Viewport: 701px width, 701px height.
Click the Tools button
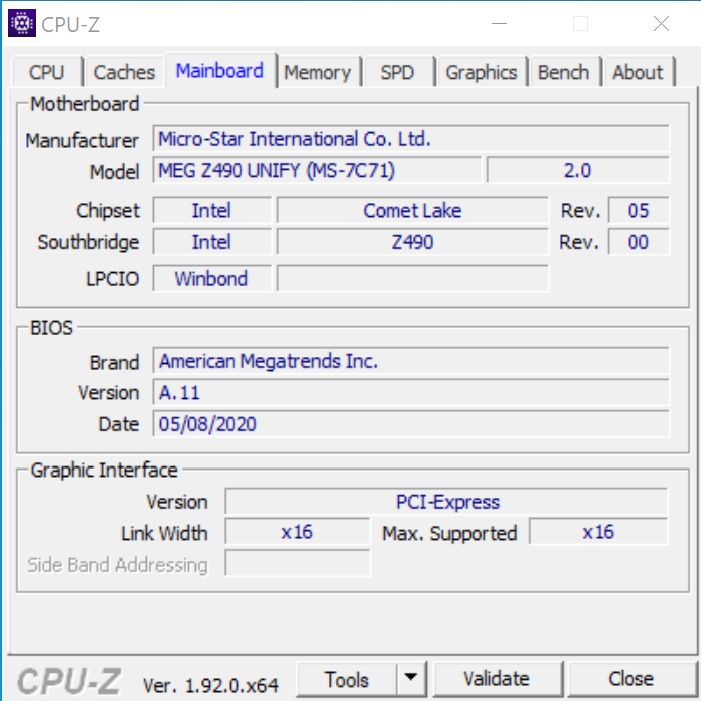347,680
